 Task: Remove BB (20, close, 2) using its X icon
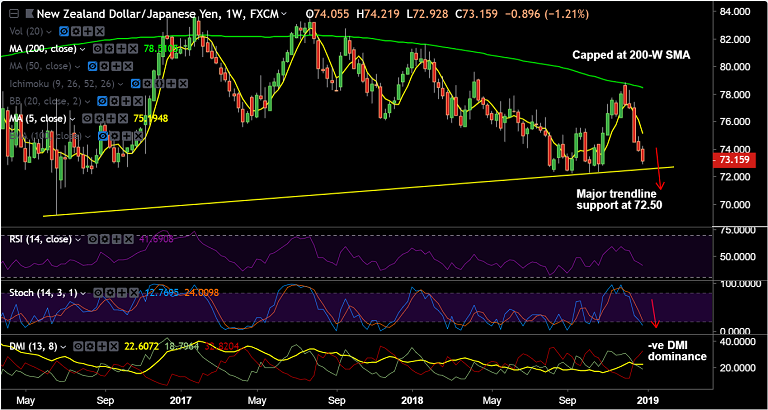click(138, 101)
